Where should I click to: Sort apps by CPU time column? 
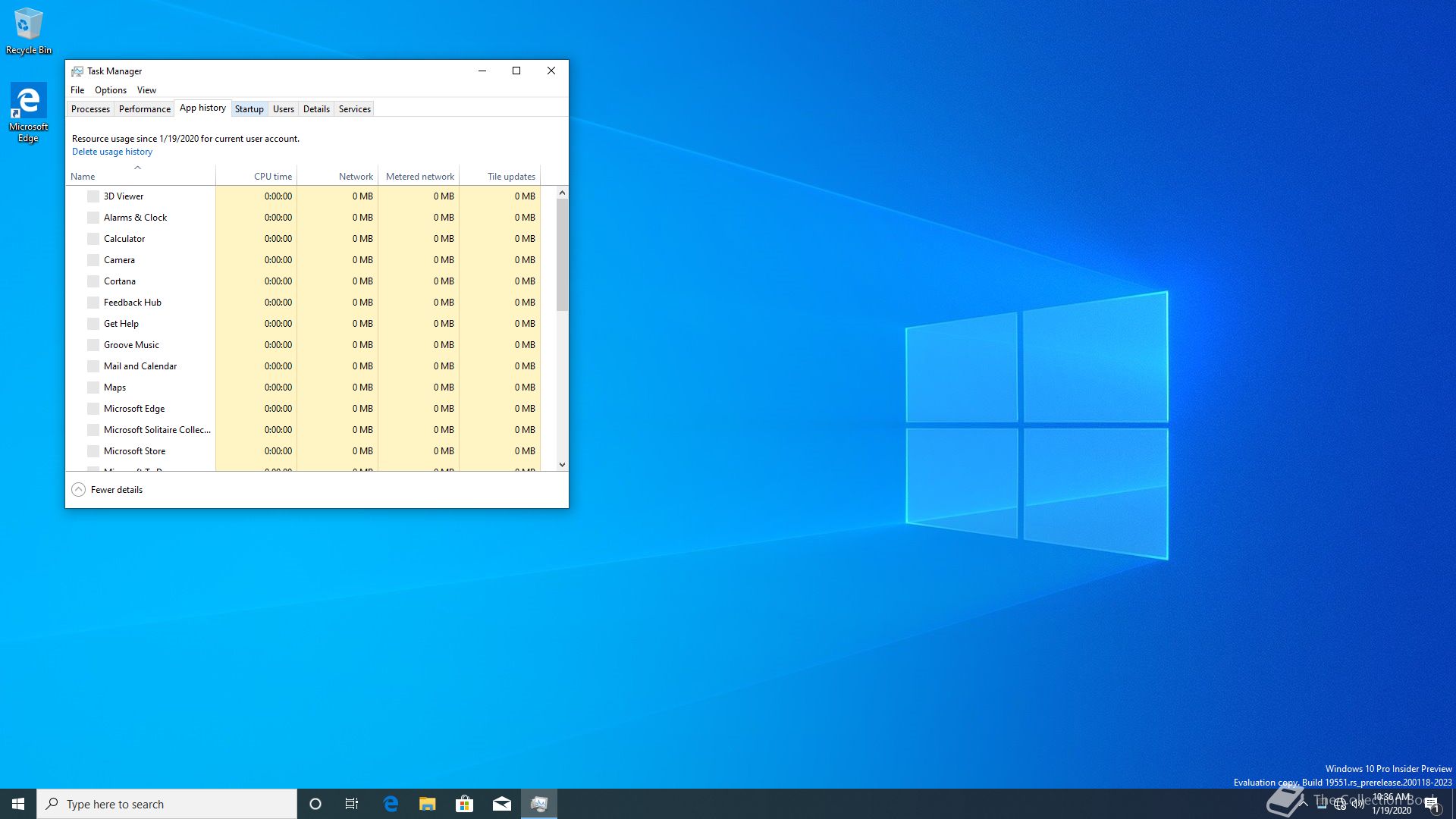click(x=272, y=177)
